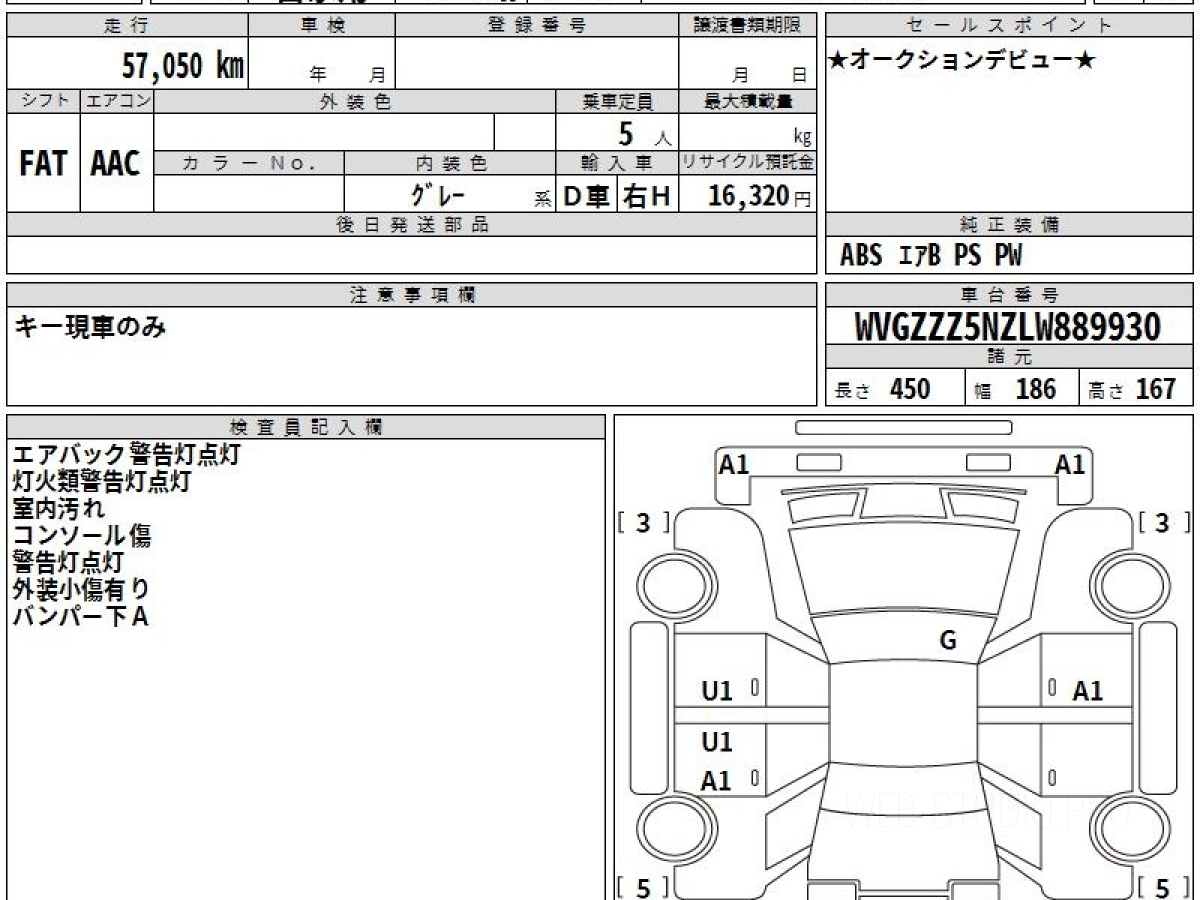Image resolution: width=1200 pixels, height=900 pixels.
Task: Select the バンパー下A inspector note
Action: (80, 616)
